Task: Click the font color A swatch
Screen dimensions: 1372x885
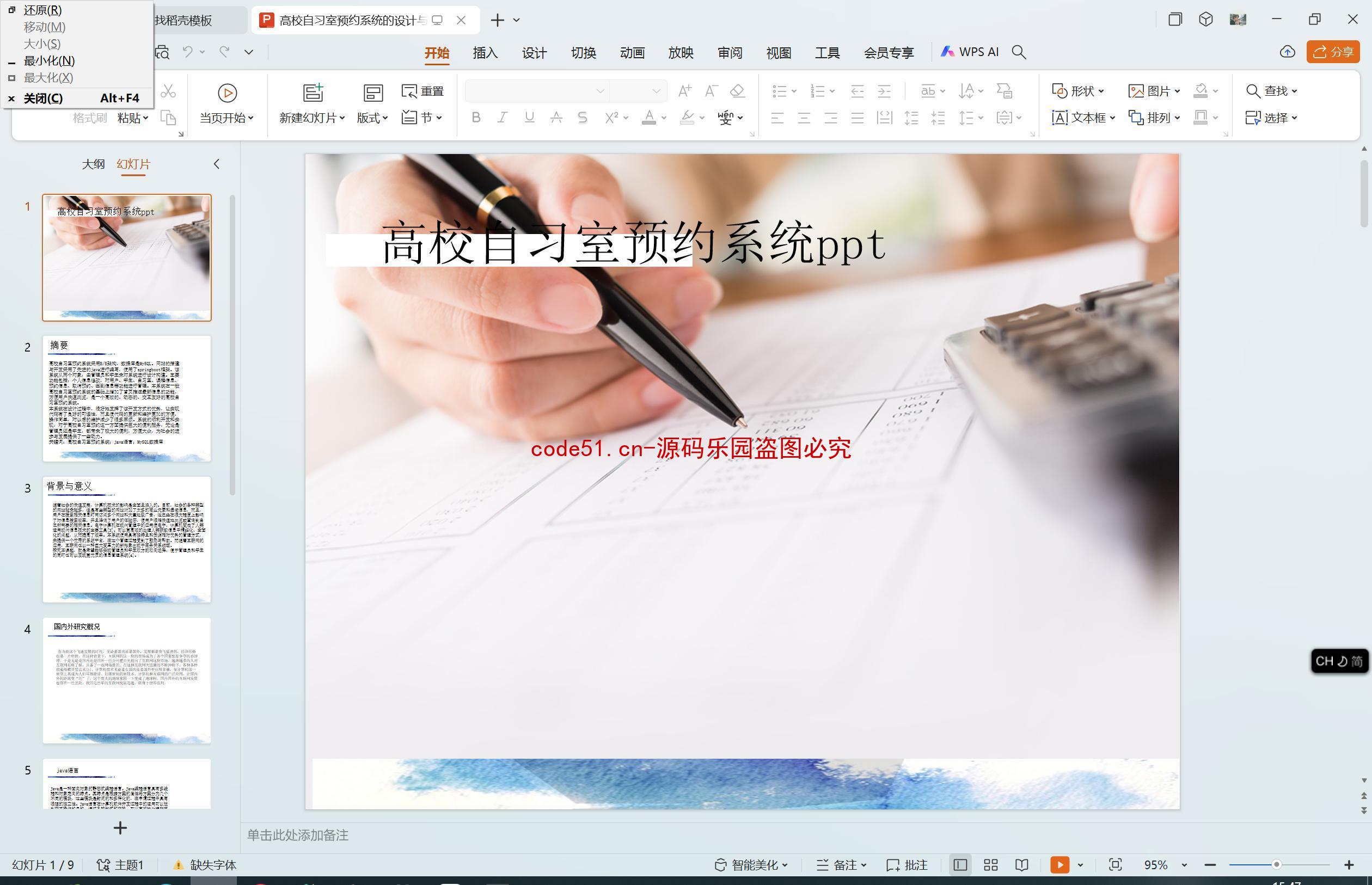Action: point(649,118)
